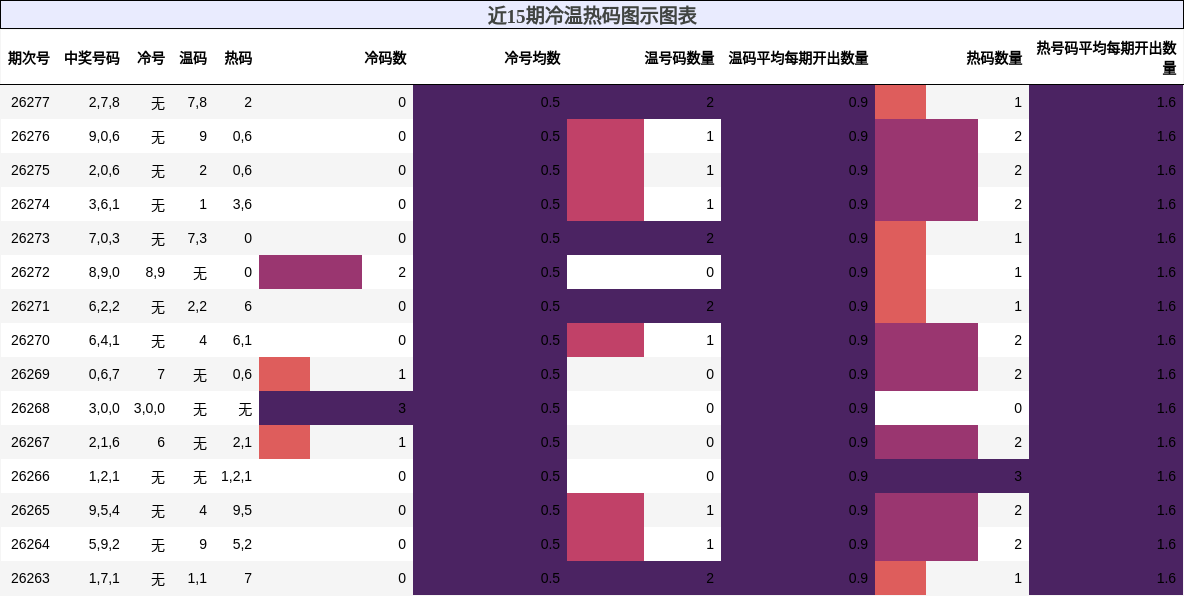
Task: Select the 温码 column header
Action: click(193, 58)
